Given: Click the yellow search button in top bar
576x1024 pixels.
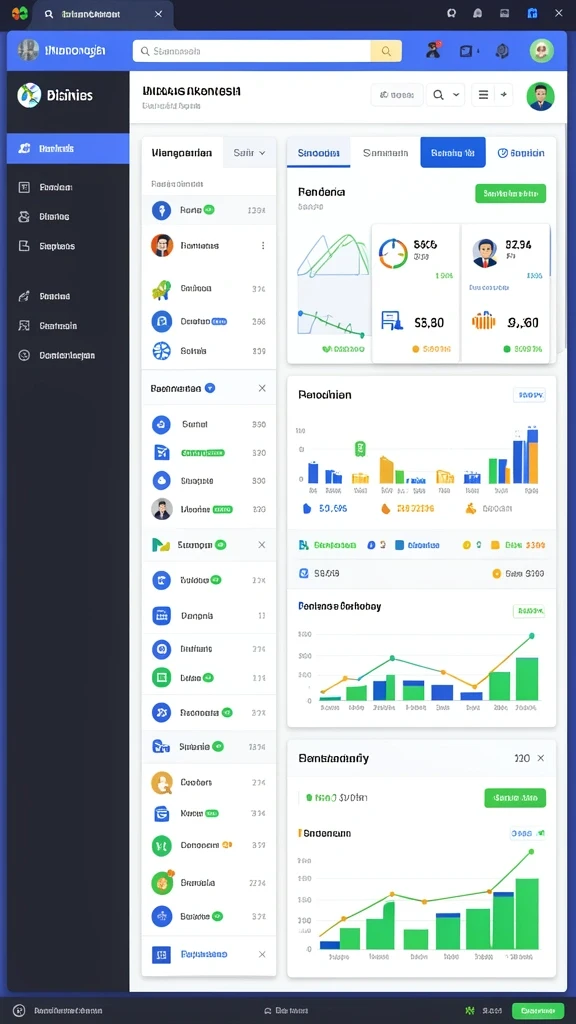Looking at the screenshot, I should 386,51.
